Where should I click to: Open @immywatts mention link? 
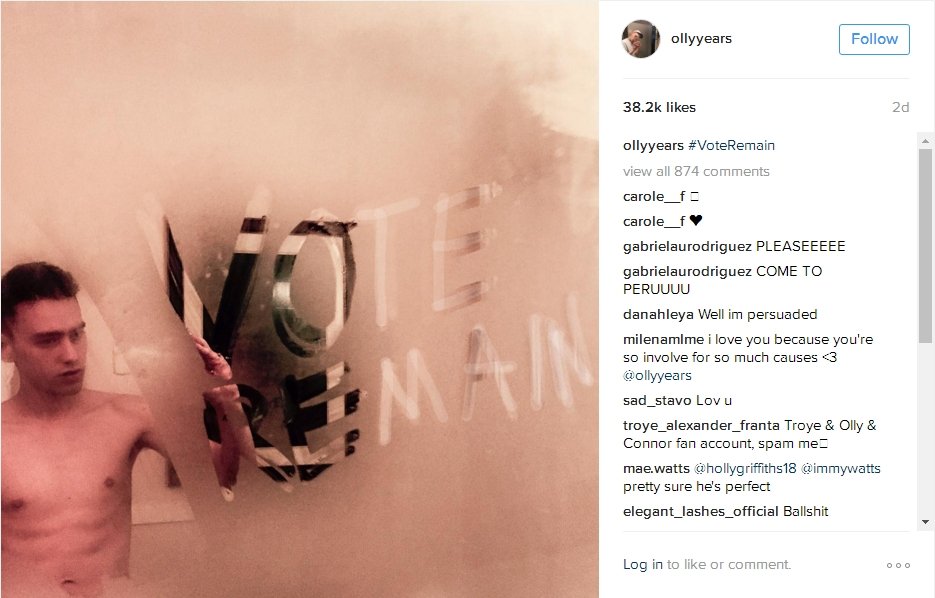pos(841,469)
